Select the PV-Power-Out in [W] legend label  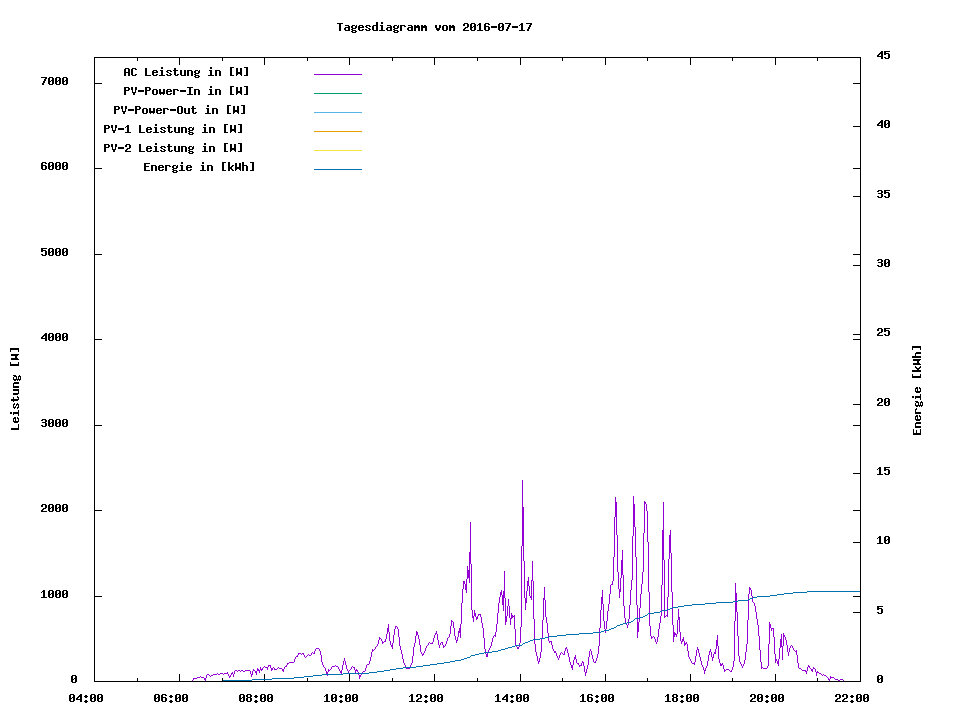pyautogui.click(x=180, y=110)
